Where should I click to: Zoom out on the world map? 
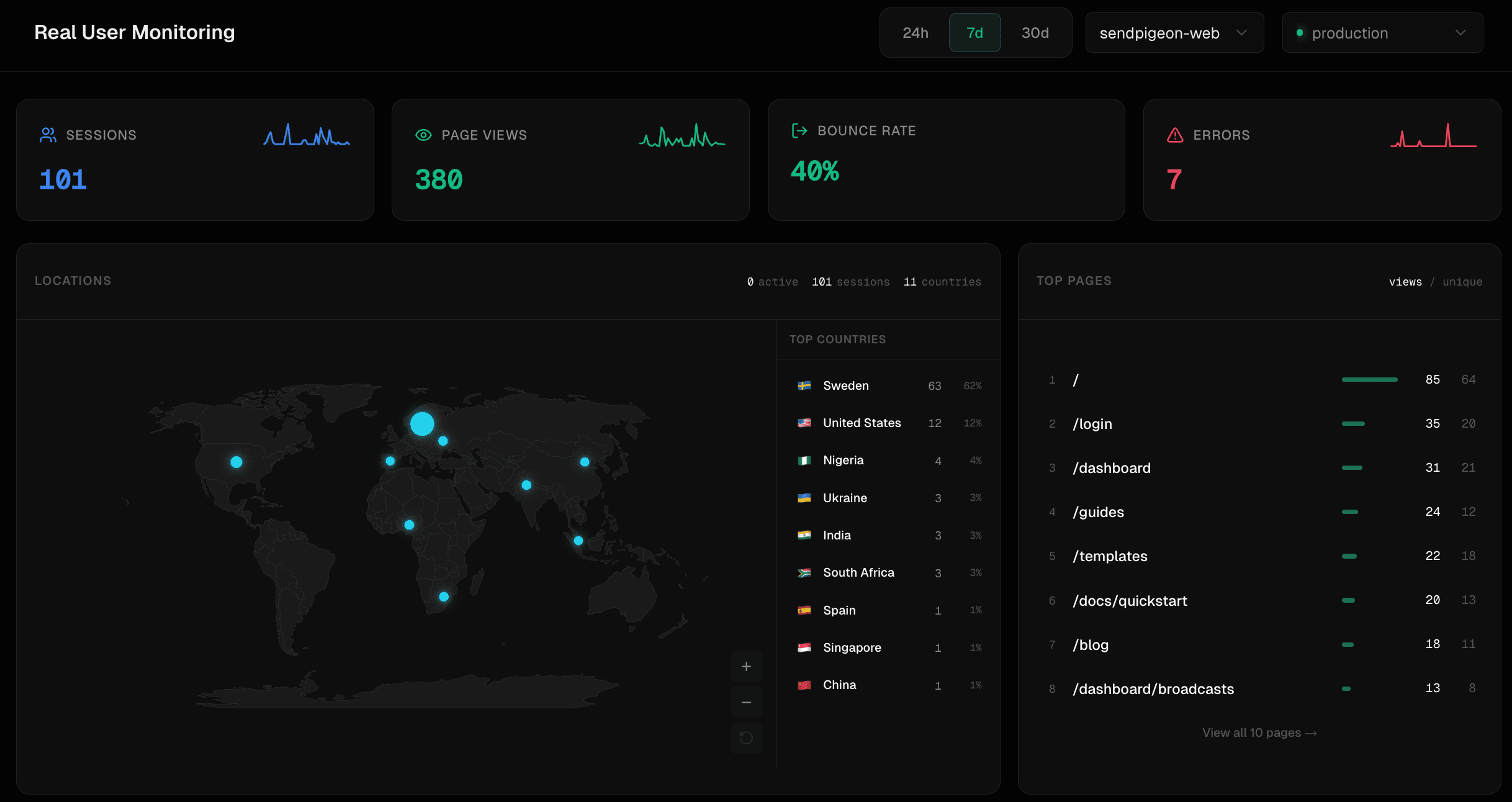pos(746,702)
